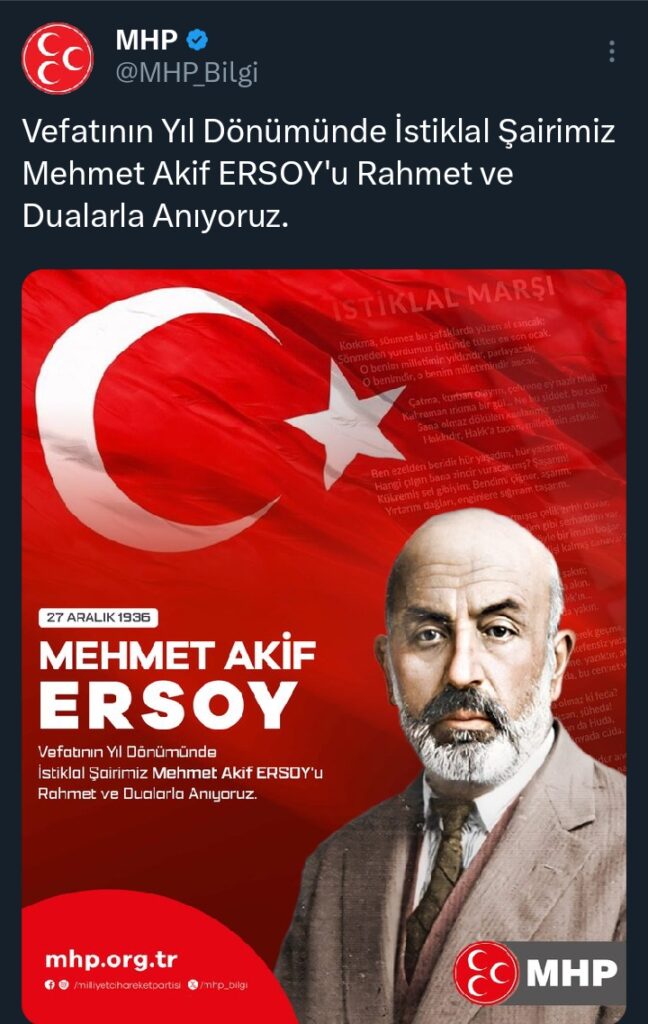Image resolution: width=648 pixels, height=1024 pixels.
Task: Click the tweet text about Mehmet Akif ERSOY
Action: pos(319,174)
